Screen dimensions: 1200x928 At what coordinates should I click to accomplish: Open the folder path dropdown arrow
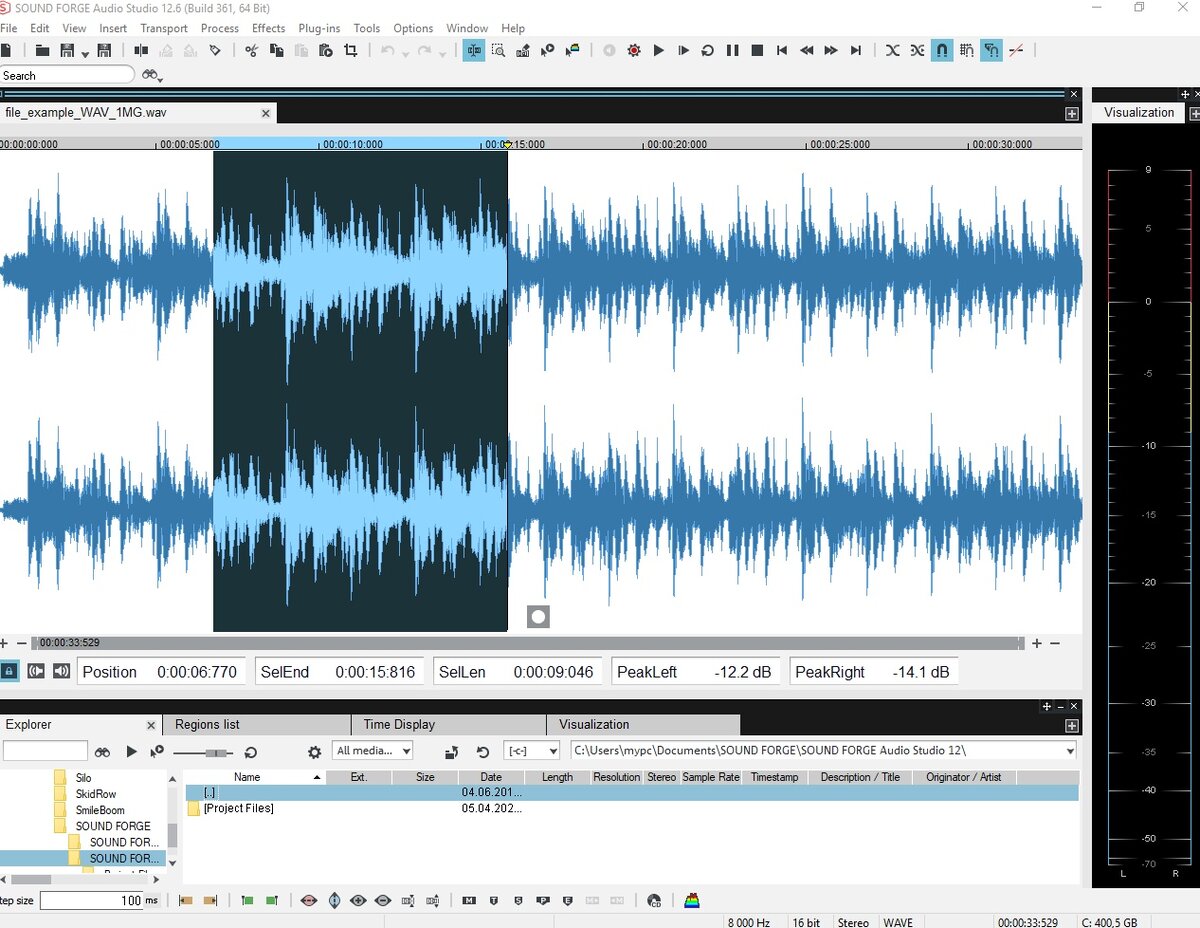pos(1070,751)
